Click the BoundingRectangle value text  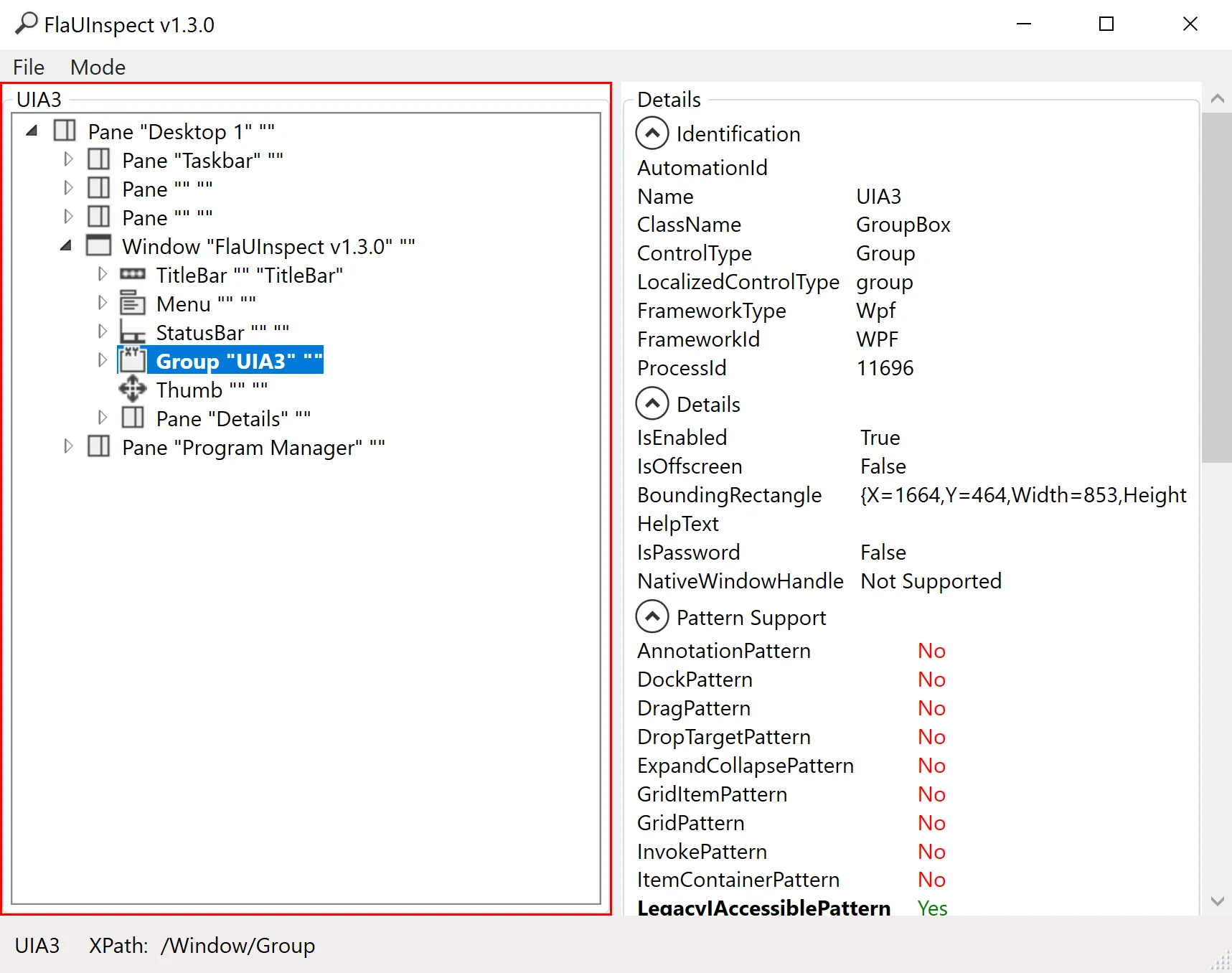(x=1023, y=495)
